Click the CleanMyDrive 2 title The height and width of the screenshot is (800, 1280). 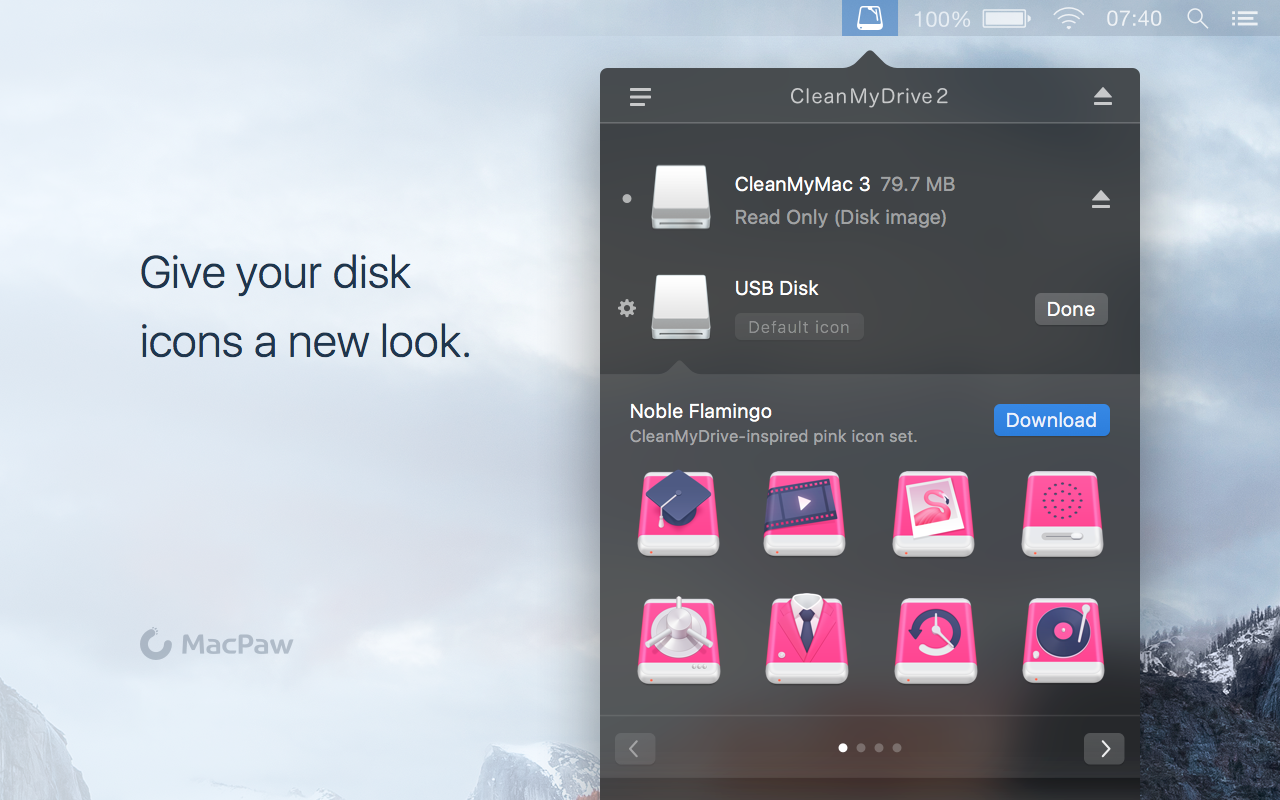pyautogui.click(x=869, y=96)
